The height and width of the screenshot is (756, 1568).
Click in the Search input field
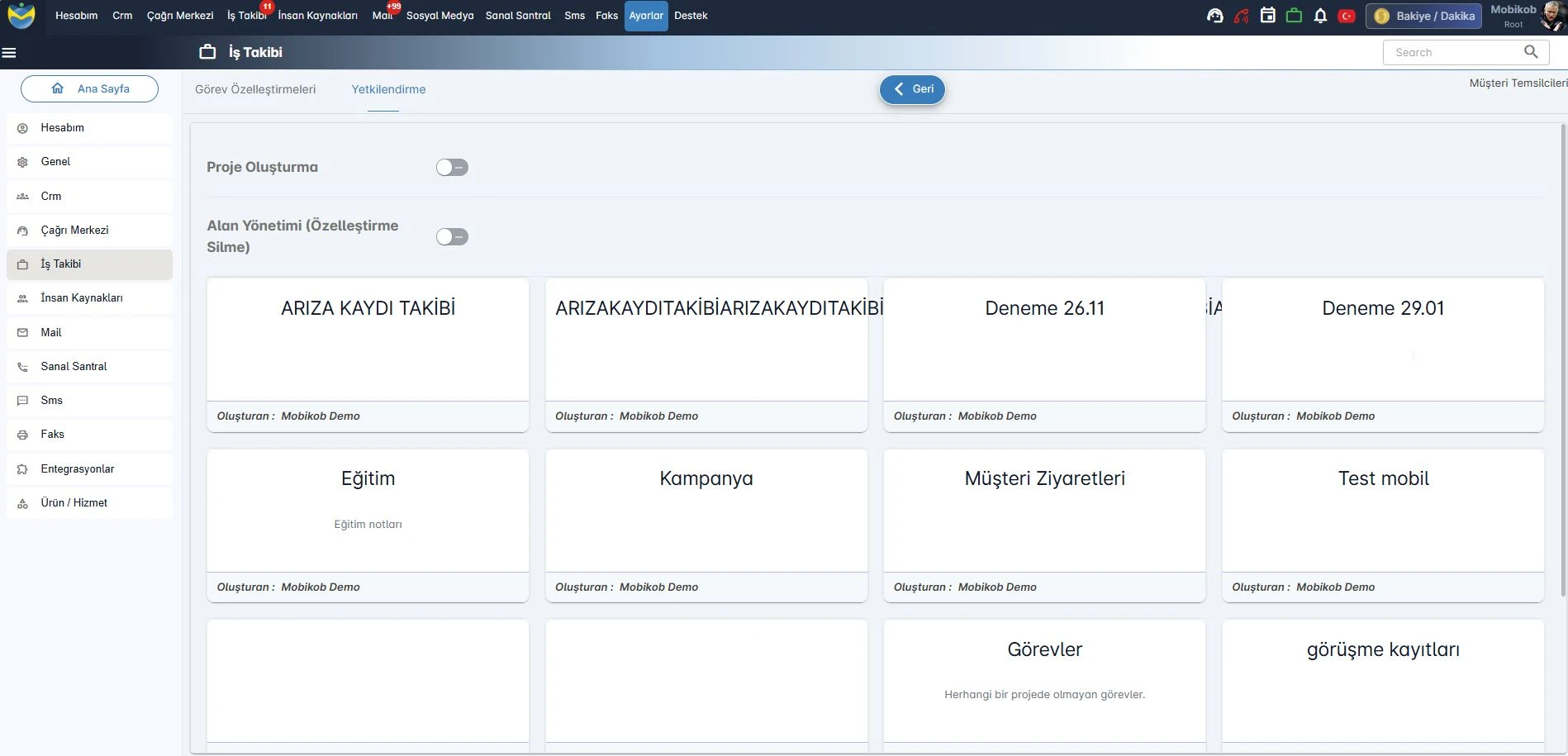click(1450, 52)
